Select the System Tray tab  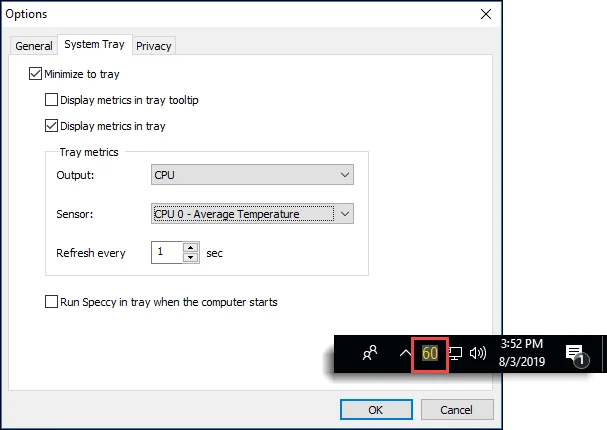[x=94, y=44]
